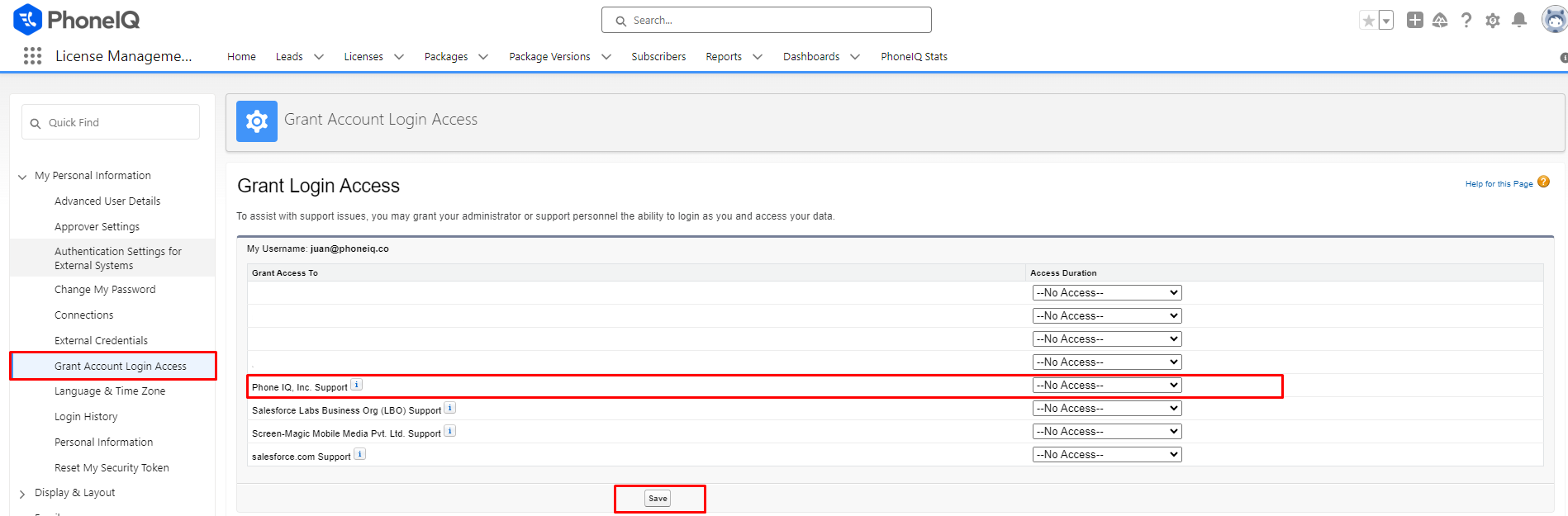The width and height of the screenshot is (1568, 516).
Task: Open Reset My Security Token
Action: [112, 467]
